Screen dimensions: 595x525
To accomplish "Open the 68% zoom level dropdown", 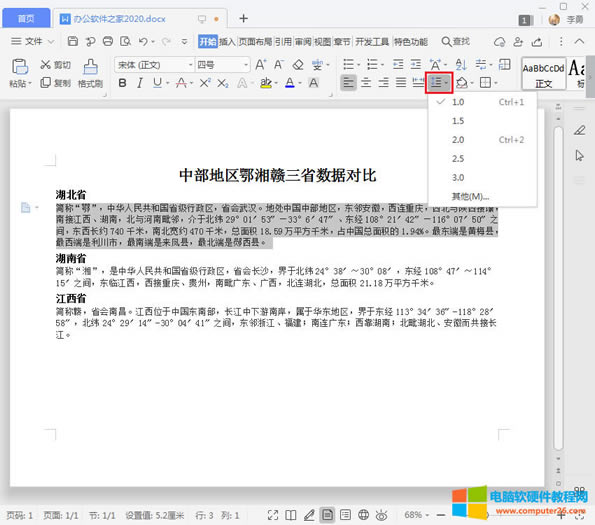I will [417, 515].
